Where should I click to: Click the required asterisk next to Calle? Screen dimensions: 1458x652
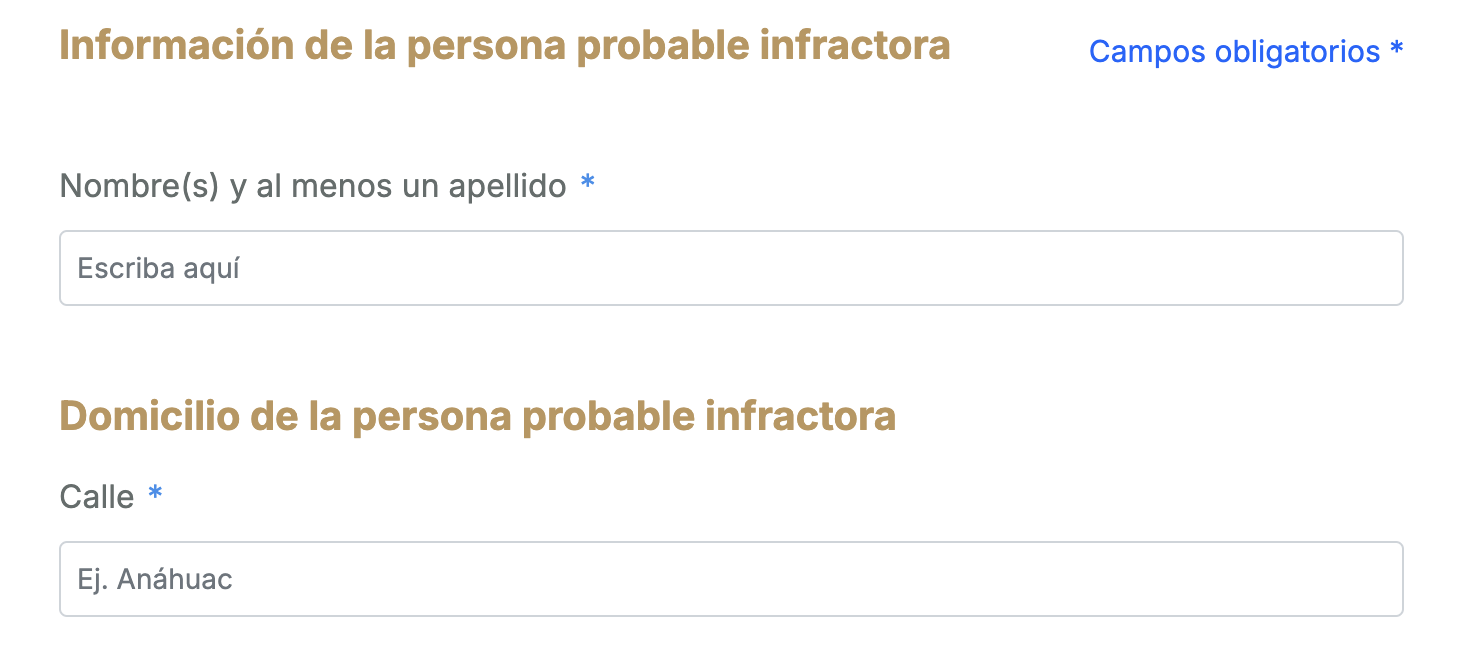click(155, 493)
